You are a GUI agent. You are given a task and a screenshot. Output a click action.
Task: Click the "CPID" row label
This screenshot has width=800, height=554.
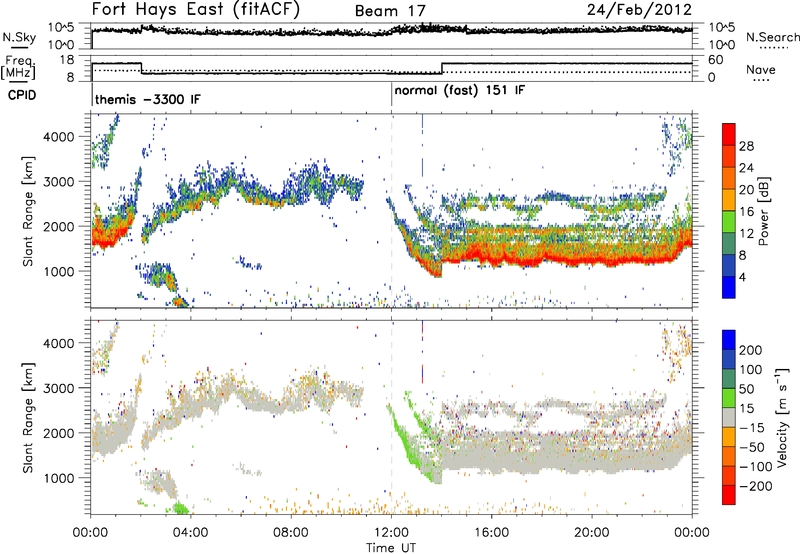22,95
